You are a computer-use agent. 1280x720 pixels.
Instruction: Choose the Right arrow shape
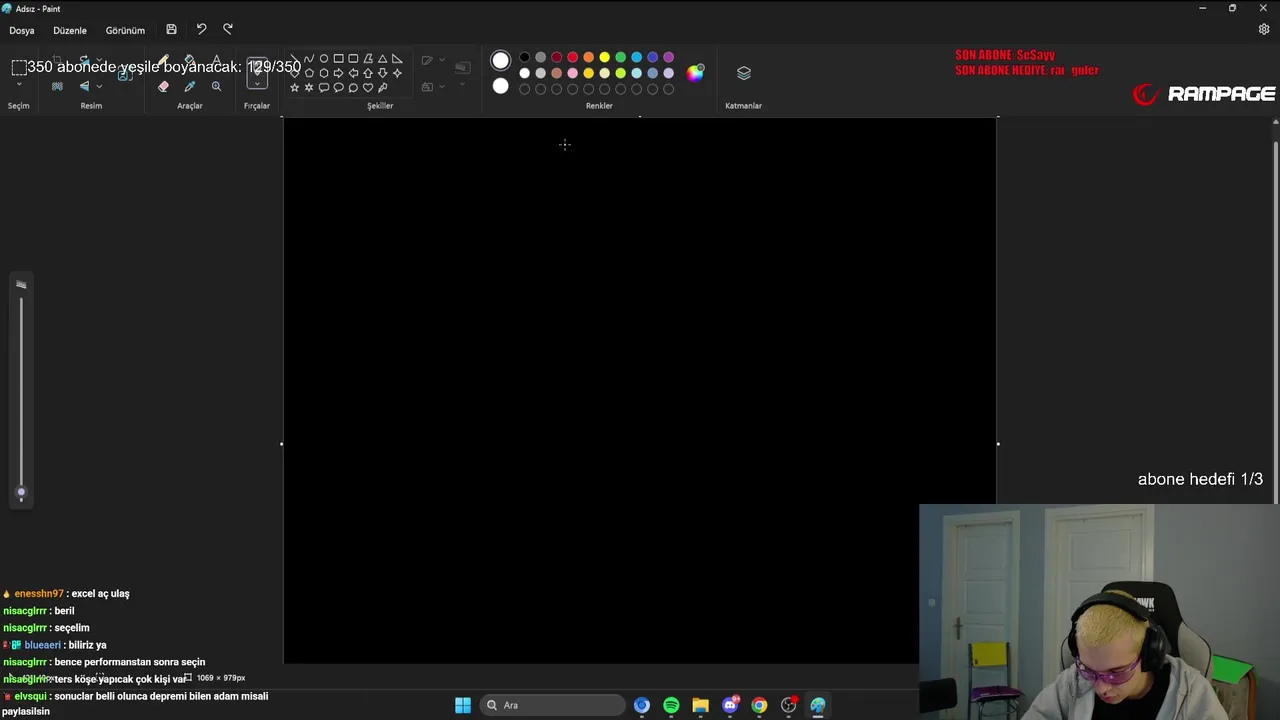tap(338, 73)
